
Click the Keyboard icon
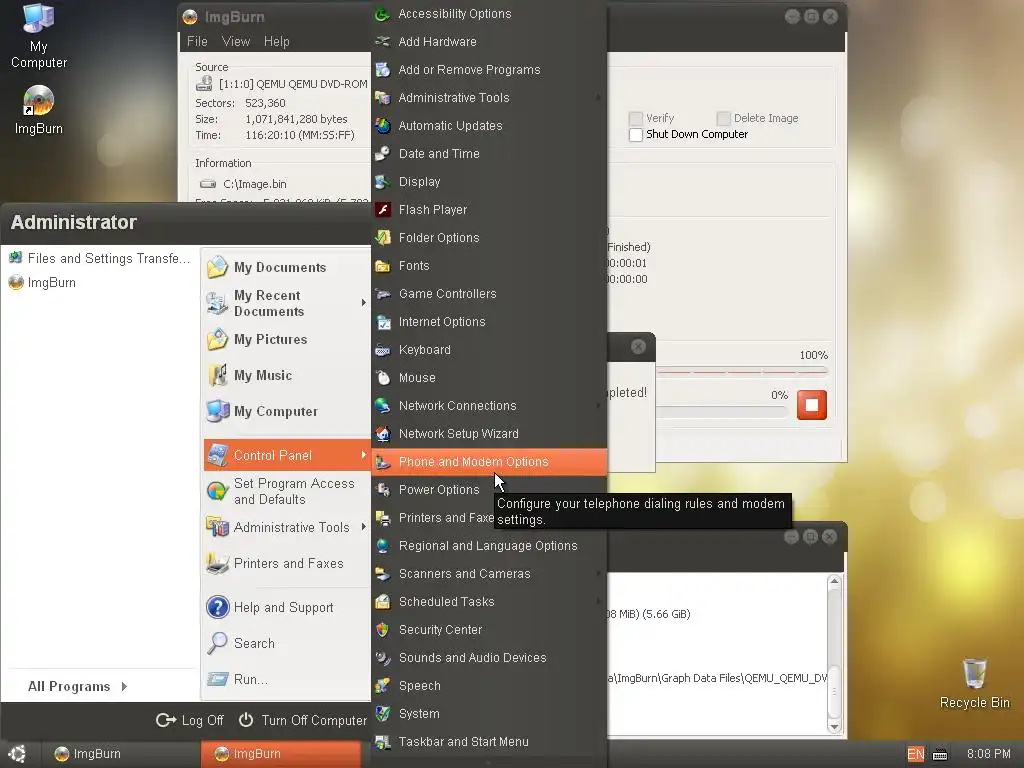[383, 350]
